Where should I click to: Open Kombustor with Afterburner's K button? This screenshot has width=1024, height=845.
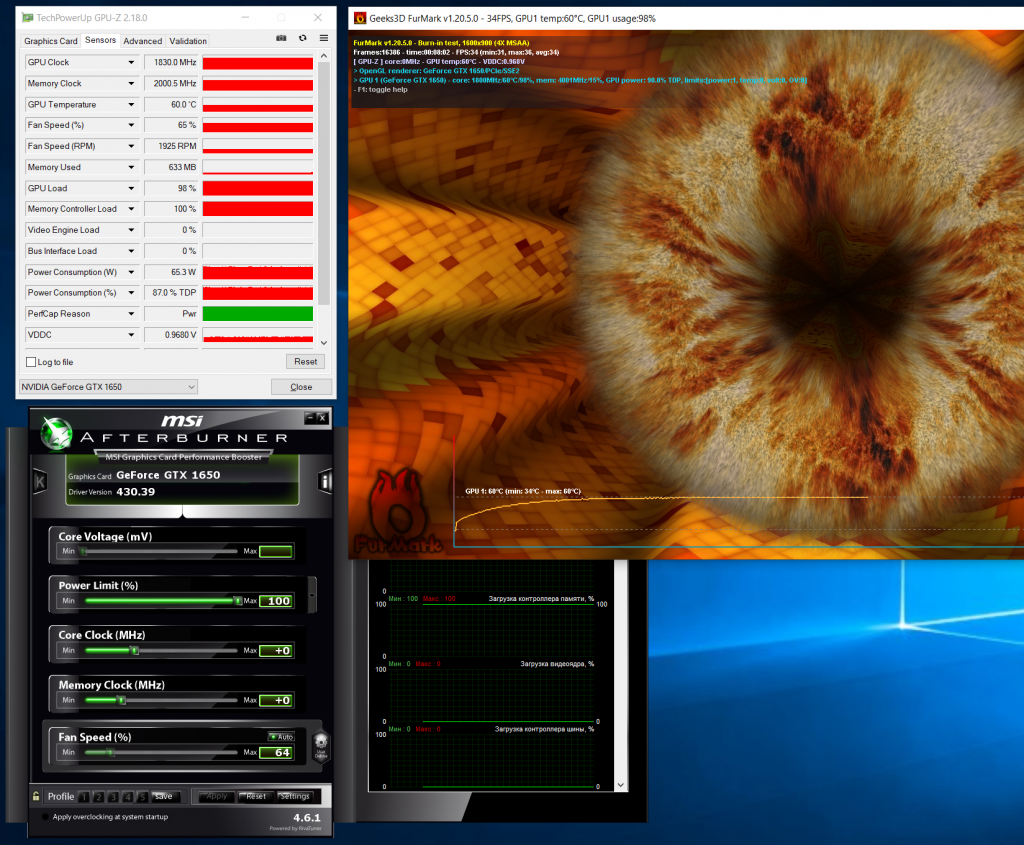[x=40, y=482]
